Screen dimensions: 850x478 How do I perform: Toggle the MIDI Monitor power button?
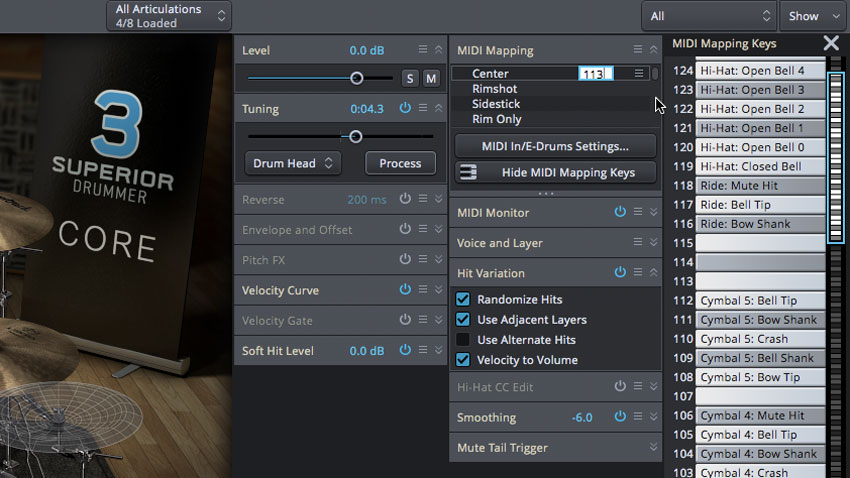pos(620,212)
